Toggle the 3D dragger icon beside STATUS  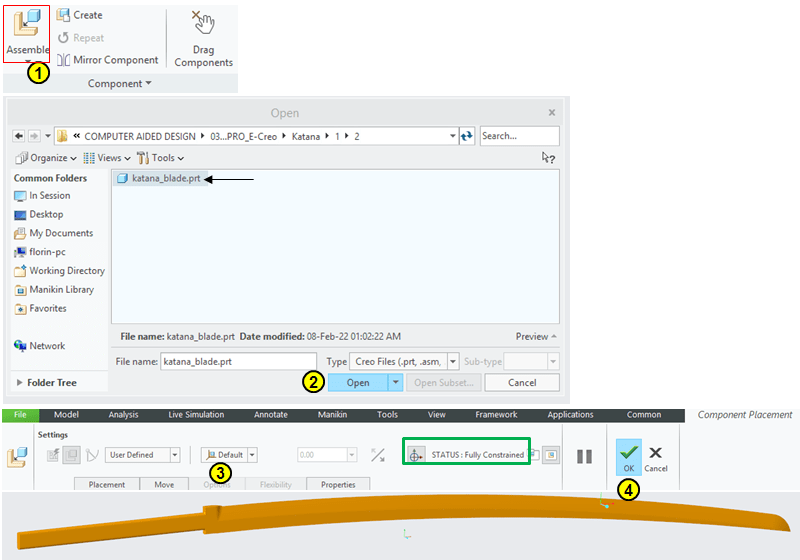point(416,455)
